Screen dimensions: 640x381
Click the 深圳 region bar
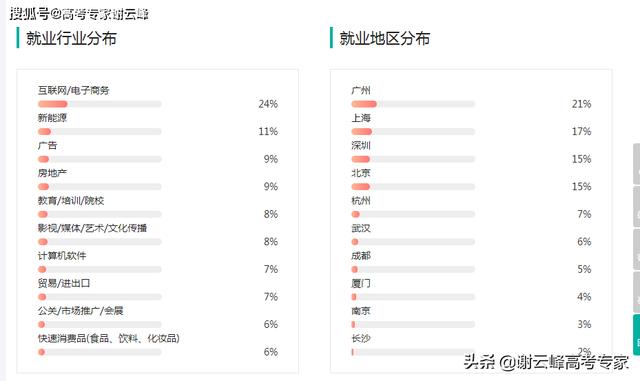tap(413, 159)
